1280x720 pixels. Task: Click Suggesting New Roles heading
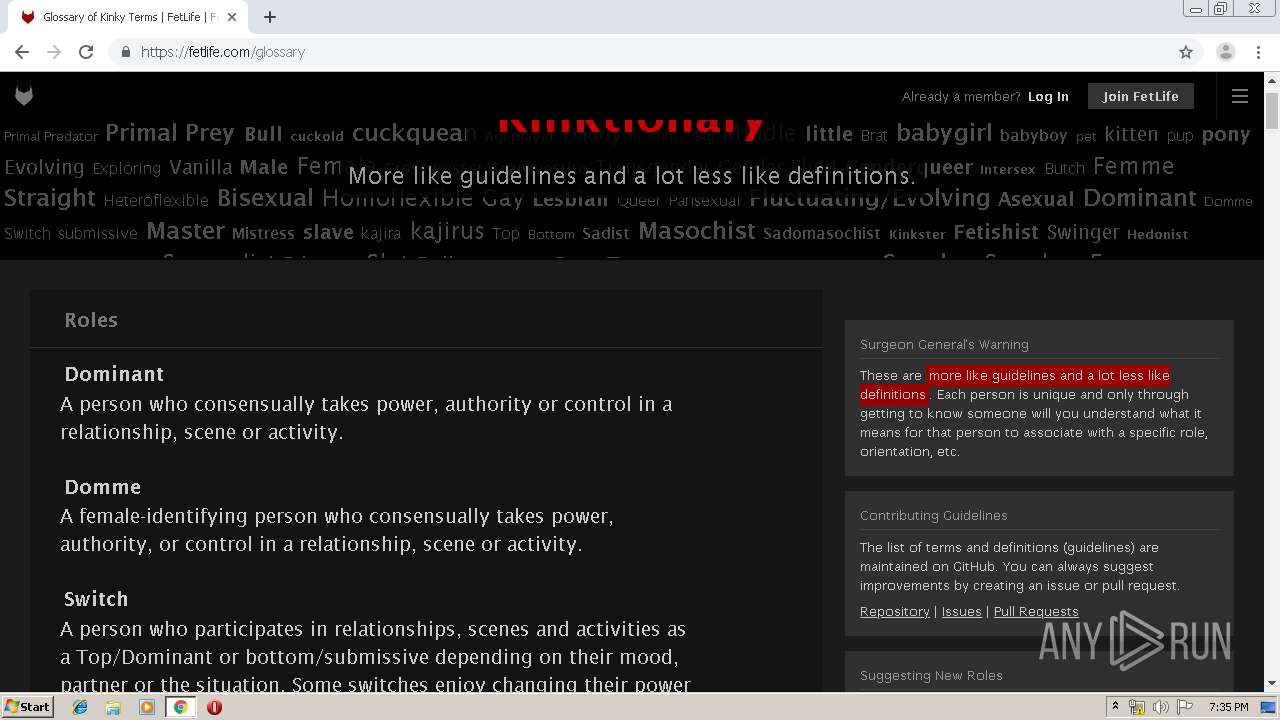point(931,676)
